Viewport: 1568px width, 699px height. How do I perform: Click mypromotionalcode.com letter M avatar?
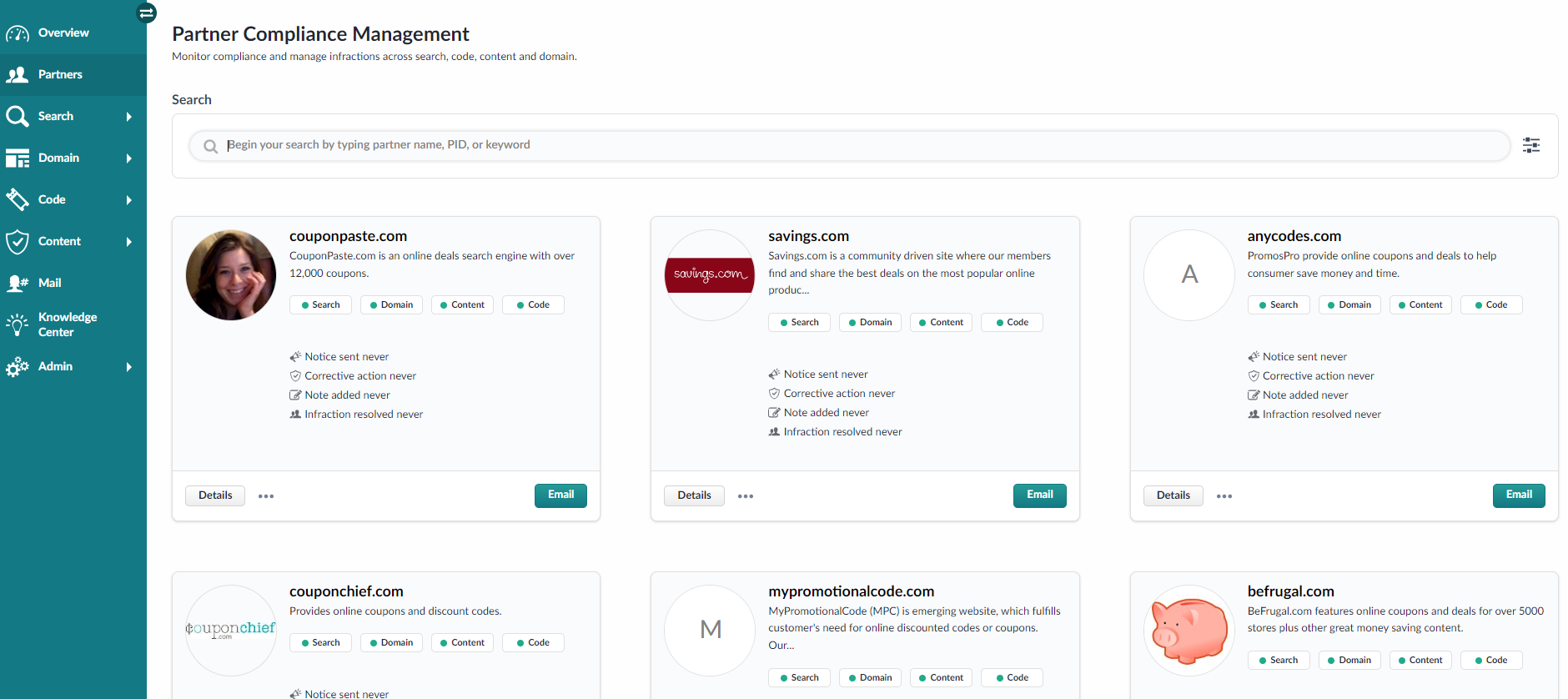710,631
